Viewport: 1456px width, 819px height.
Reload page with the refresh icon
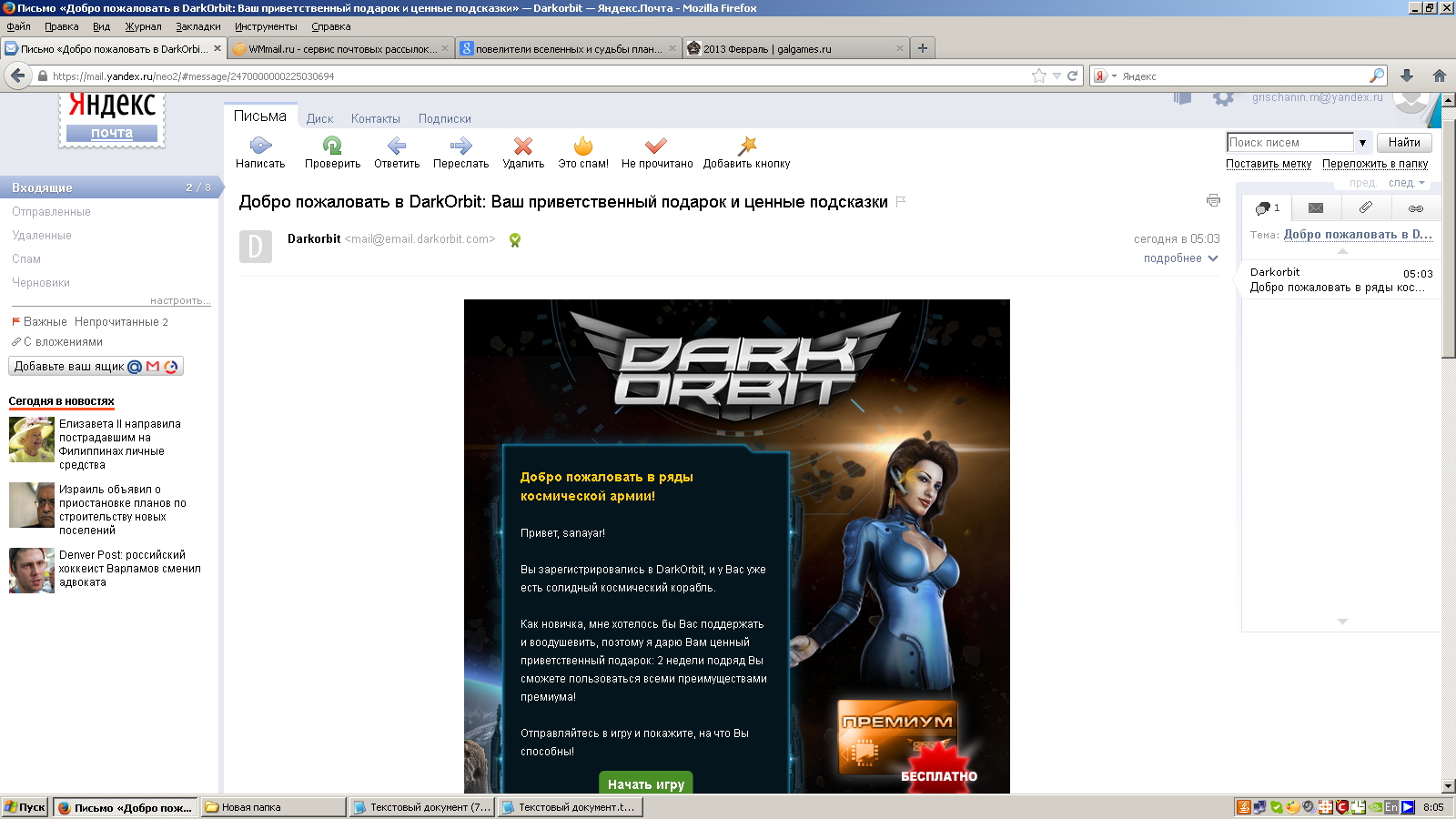pyautogui.click(x=1072, y=76)
